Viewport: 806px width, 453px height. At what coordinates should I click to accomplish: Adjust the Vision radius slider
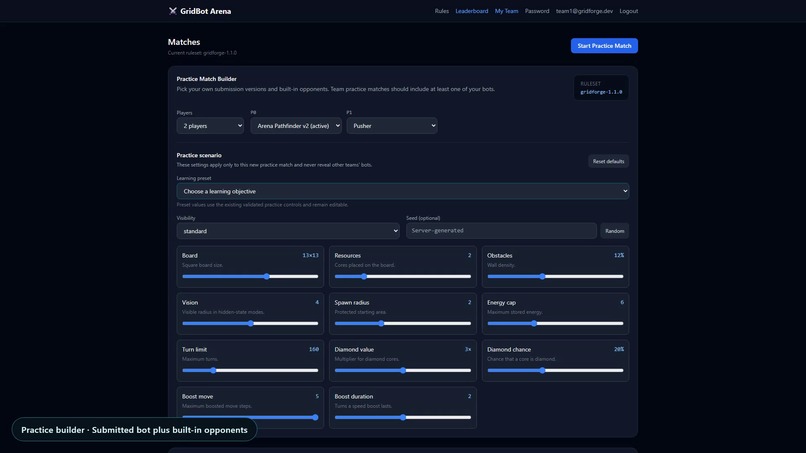(250, 323)
